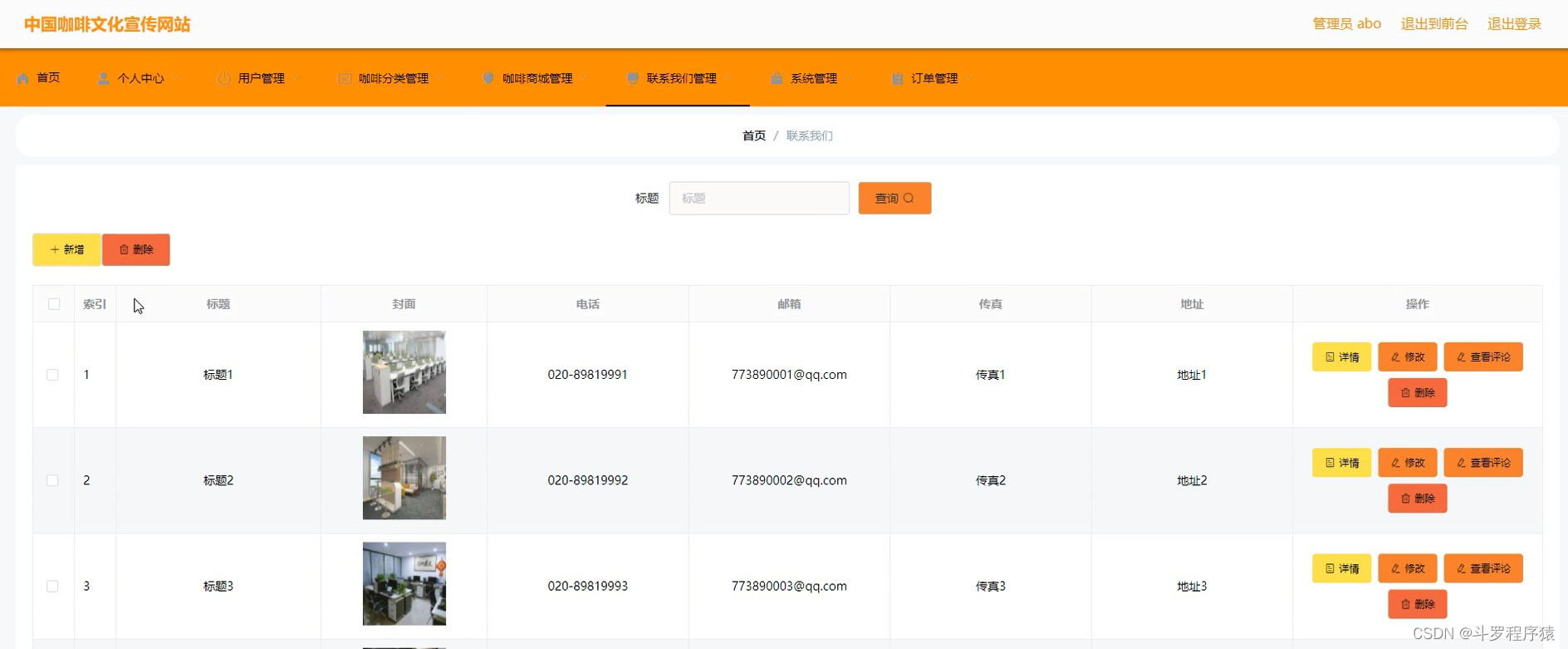Click the 详情 document icon in row 标题1
Viewport: 1568px width, 649px height.
pos(1330,356)
